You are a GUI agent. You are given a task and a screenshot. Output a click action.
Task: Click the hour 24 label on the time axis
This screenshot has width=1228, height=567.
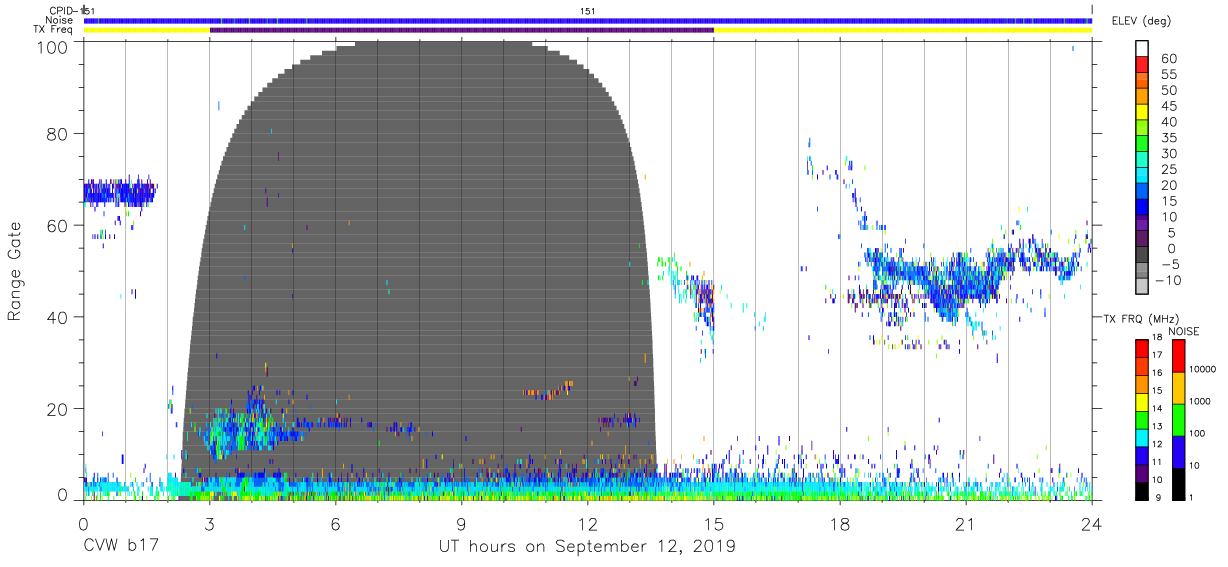pyautogui.click(x=1092, y=524)
